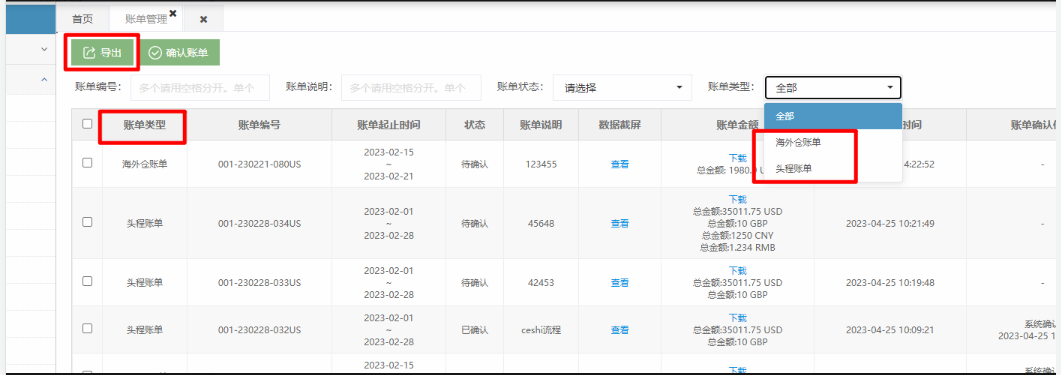Click the 导出 export button
The image size is (1061, 375).
click(102, 53)
